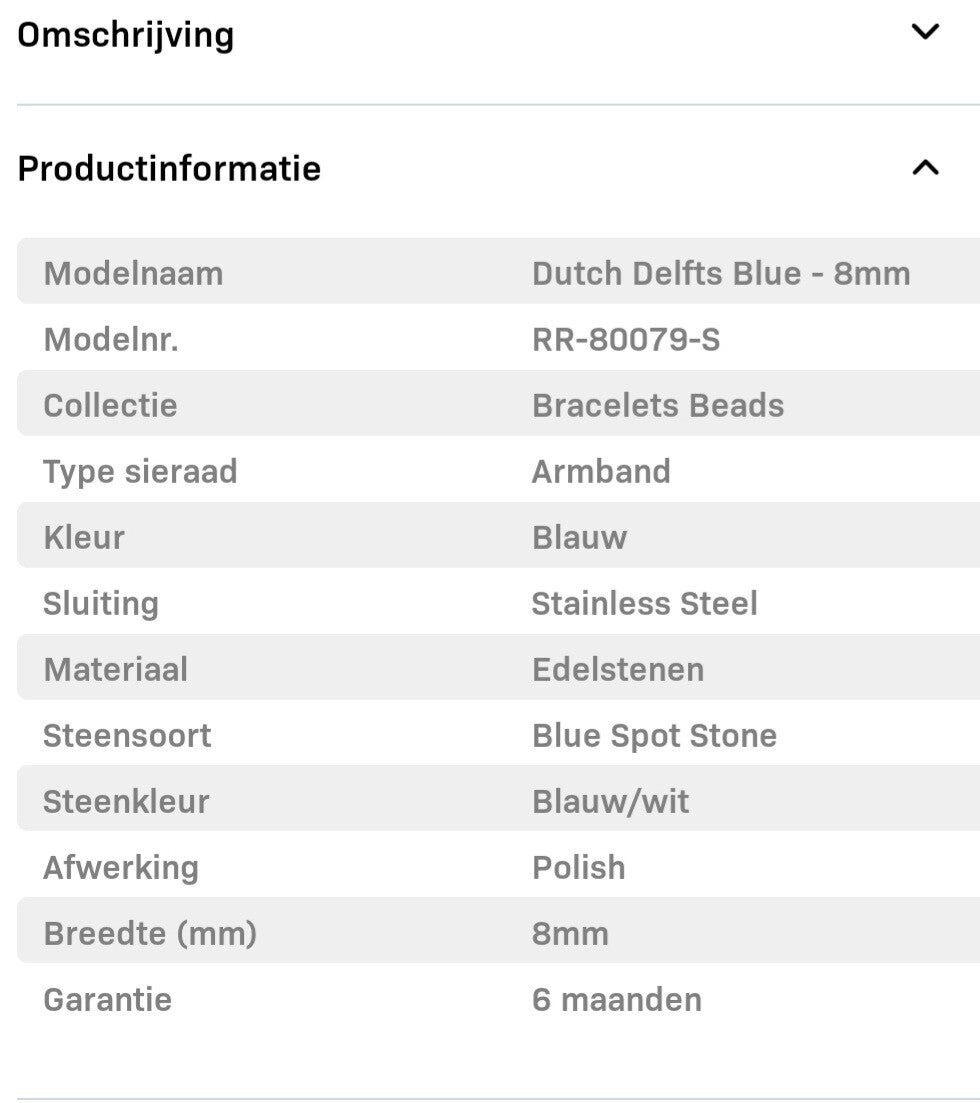This screenshot has height=1103, width=980.
Task: Click the Omschrijving heading
Action: pyautogui.click(x=126, y=35)
